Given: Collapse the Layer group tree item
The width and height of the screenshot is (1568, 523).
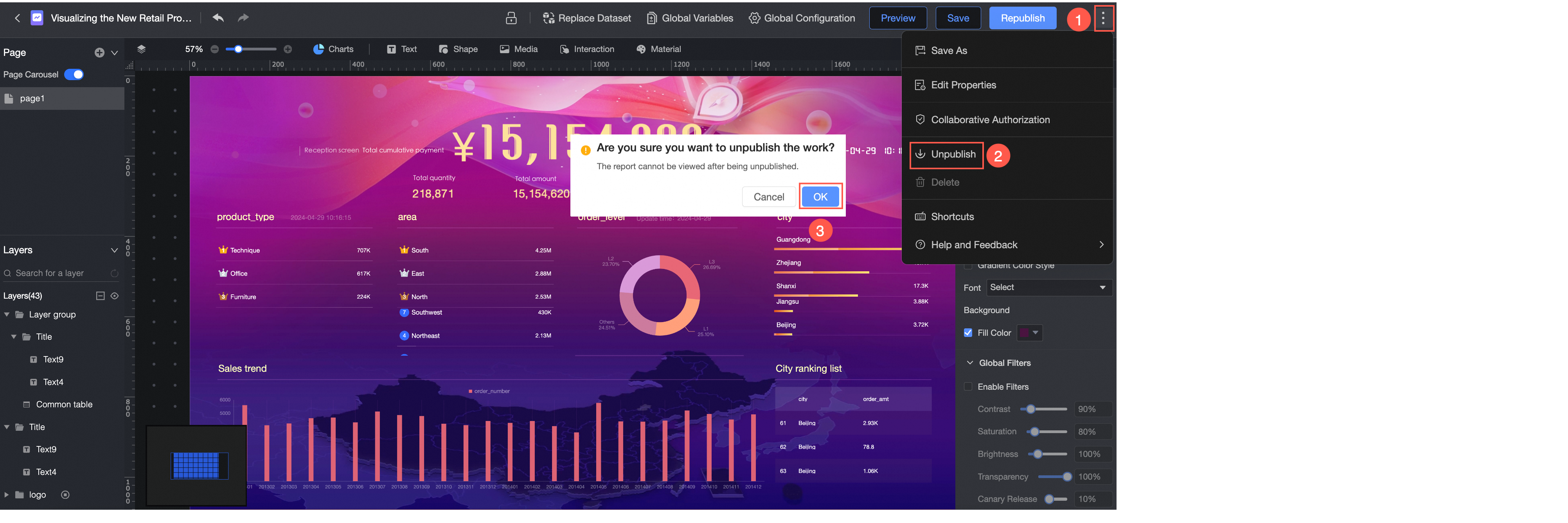Looking at the screenshot, I should pos(7,314).
